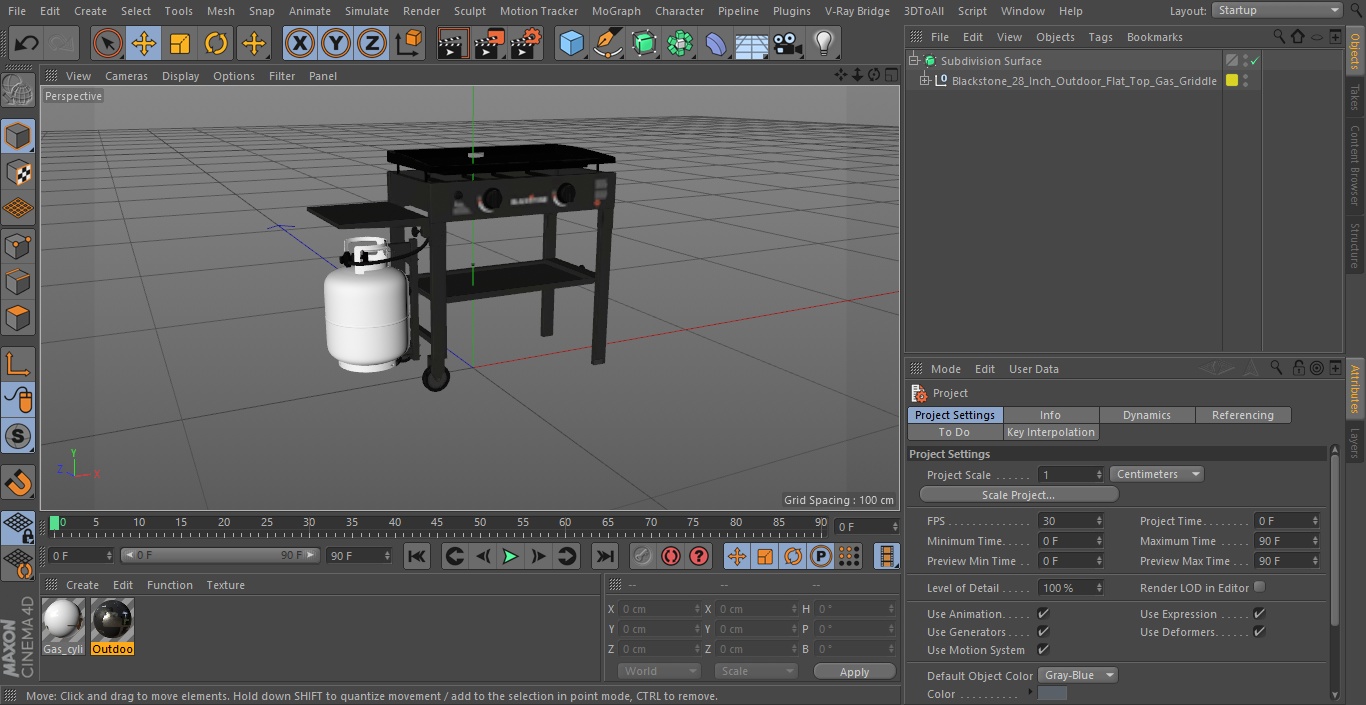Click the Scale Project button
1366x705 pixels.
(x=1018, y=495)
